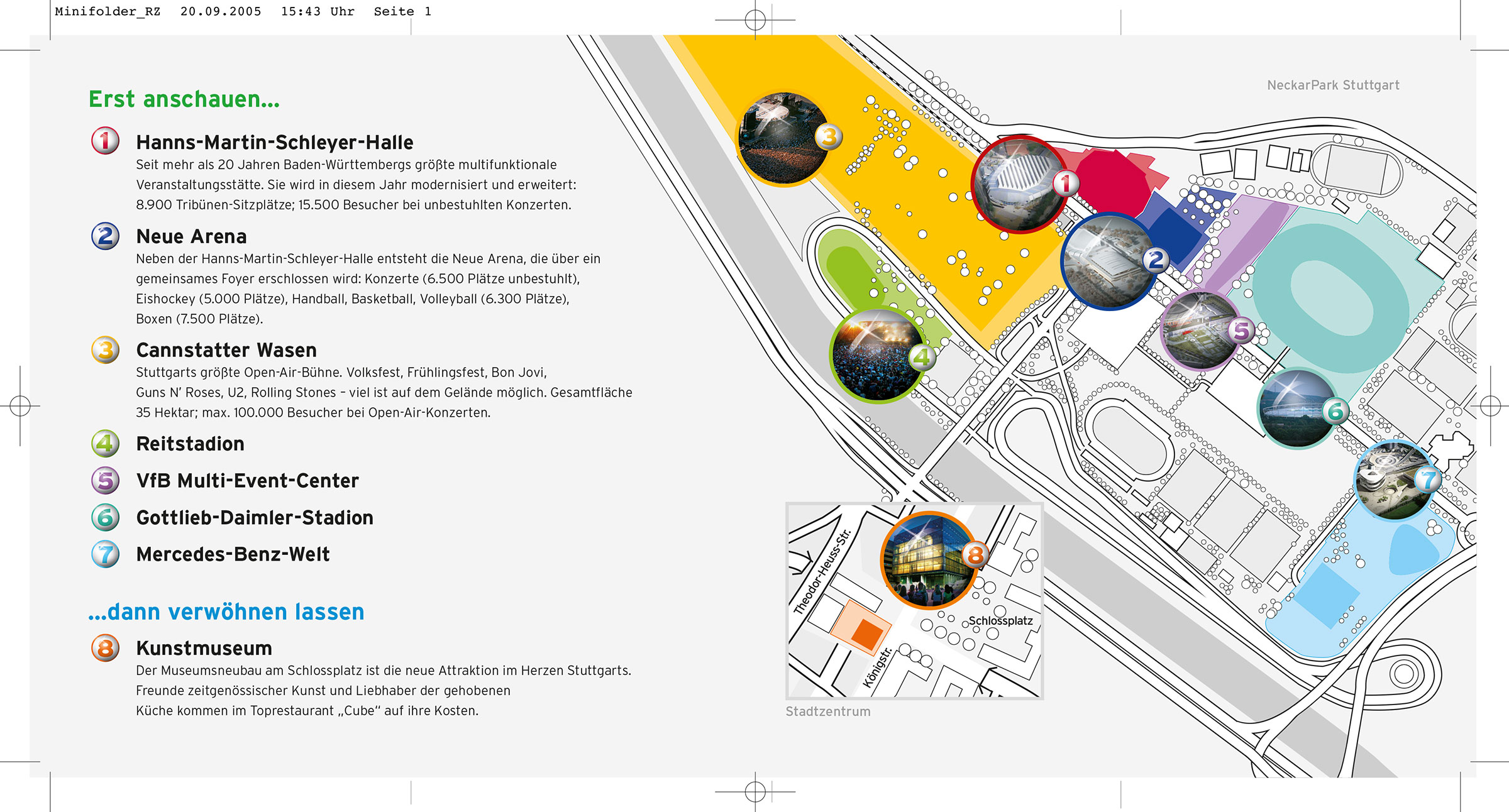Select the Kunstmuseum heading
The image size is (1509, 812).
204,648
